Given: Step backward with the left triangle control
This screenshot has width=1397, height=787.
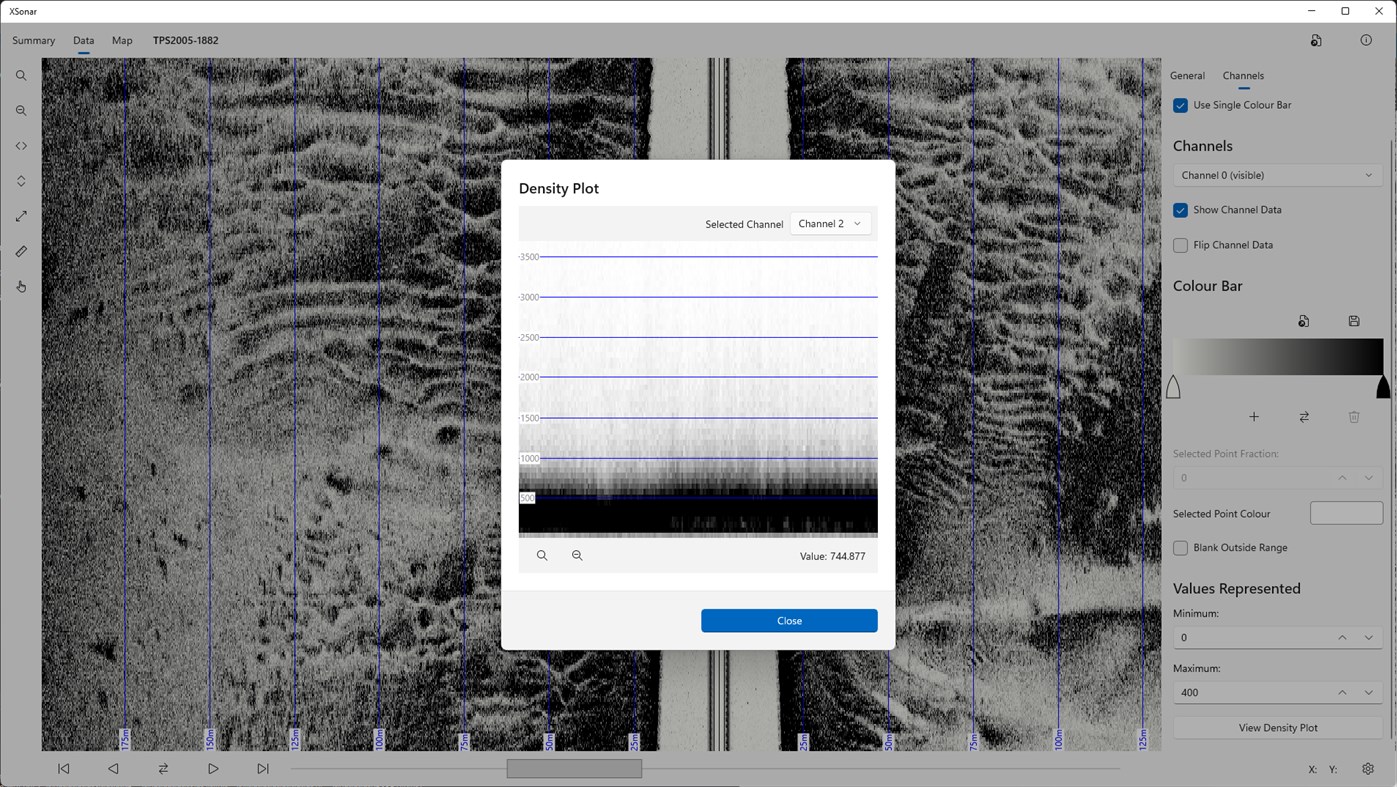Looking at the screenshot, I should point(113,769).
